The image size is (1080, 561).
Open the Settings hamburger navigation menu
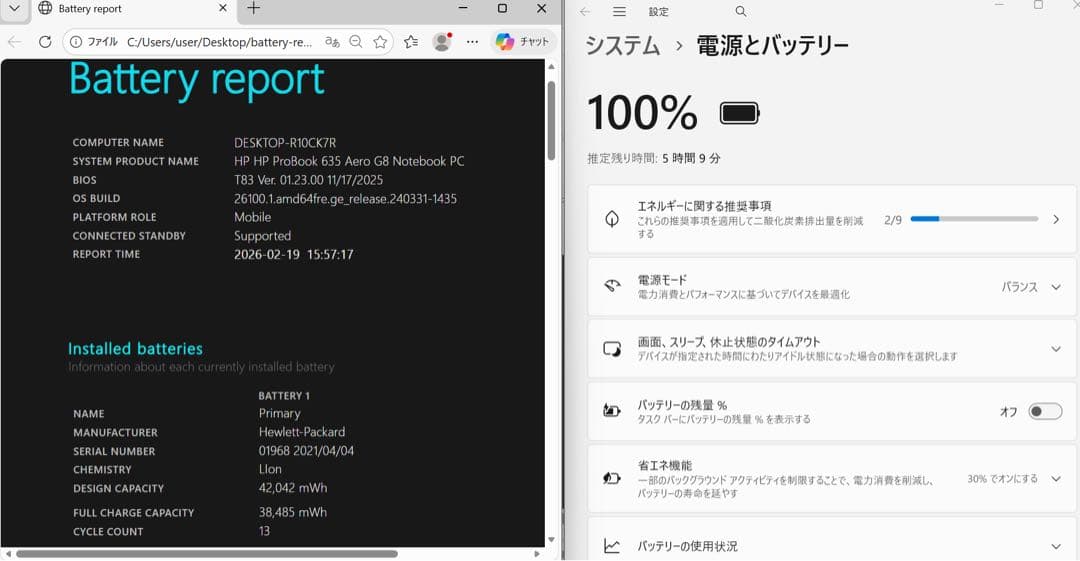[619, 12]
